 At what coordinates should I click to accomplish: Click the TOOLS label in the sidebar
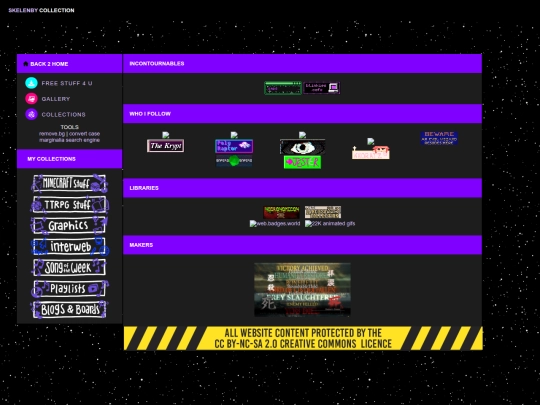[70, 127]
